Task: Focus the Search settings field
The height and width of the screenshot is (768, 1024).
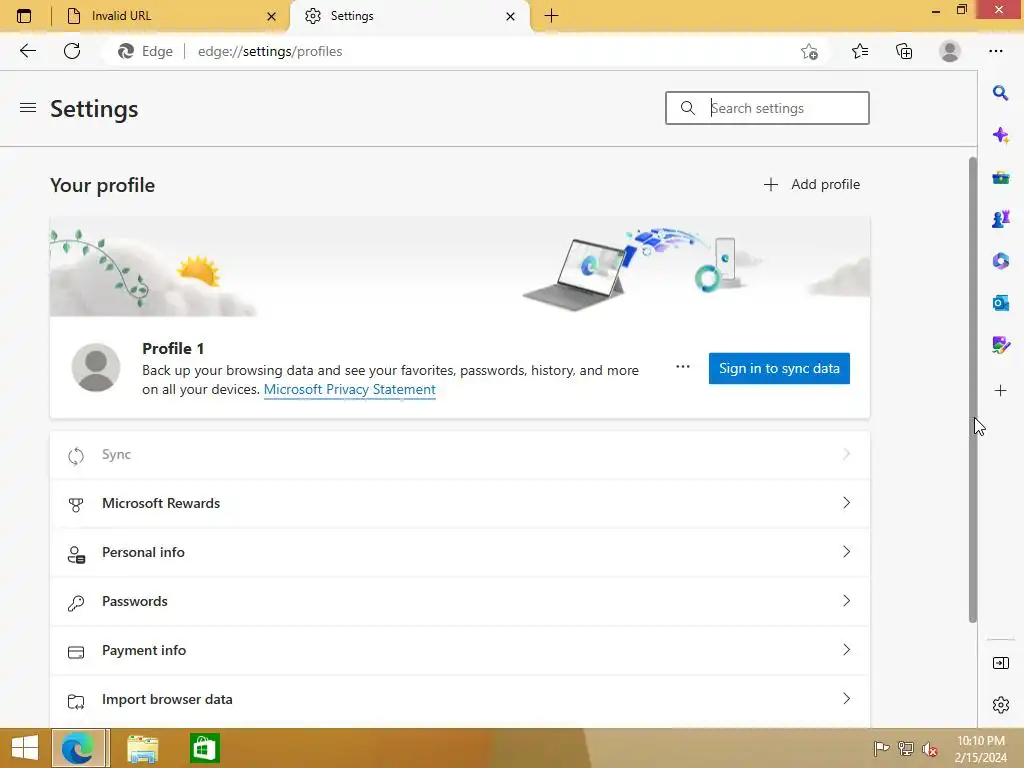Action: [x=767, y=108]
